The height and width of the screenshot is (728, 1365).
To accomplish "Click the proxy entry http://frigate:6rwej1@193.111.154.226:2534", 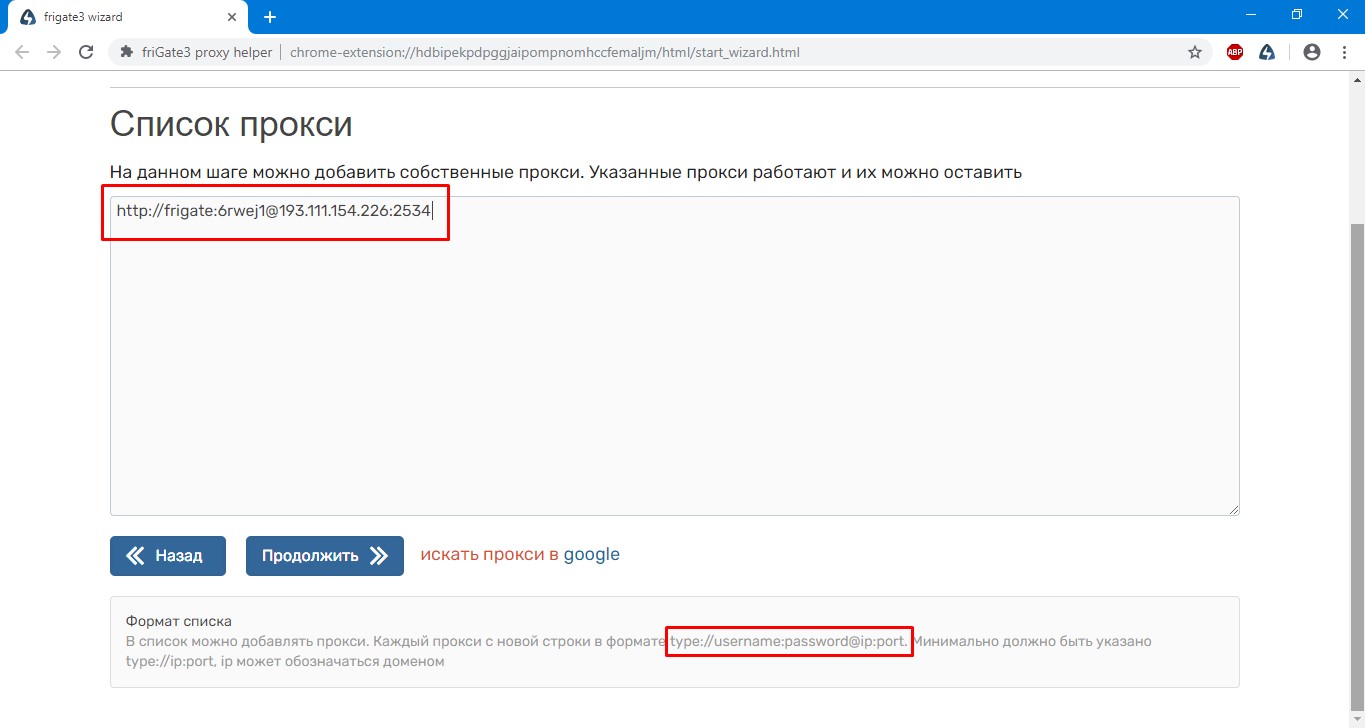I will 273,211.
